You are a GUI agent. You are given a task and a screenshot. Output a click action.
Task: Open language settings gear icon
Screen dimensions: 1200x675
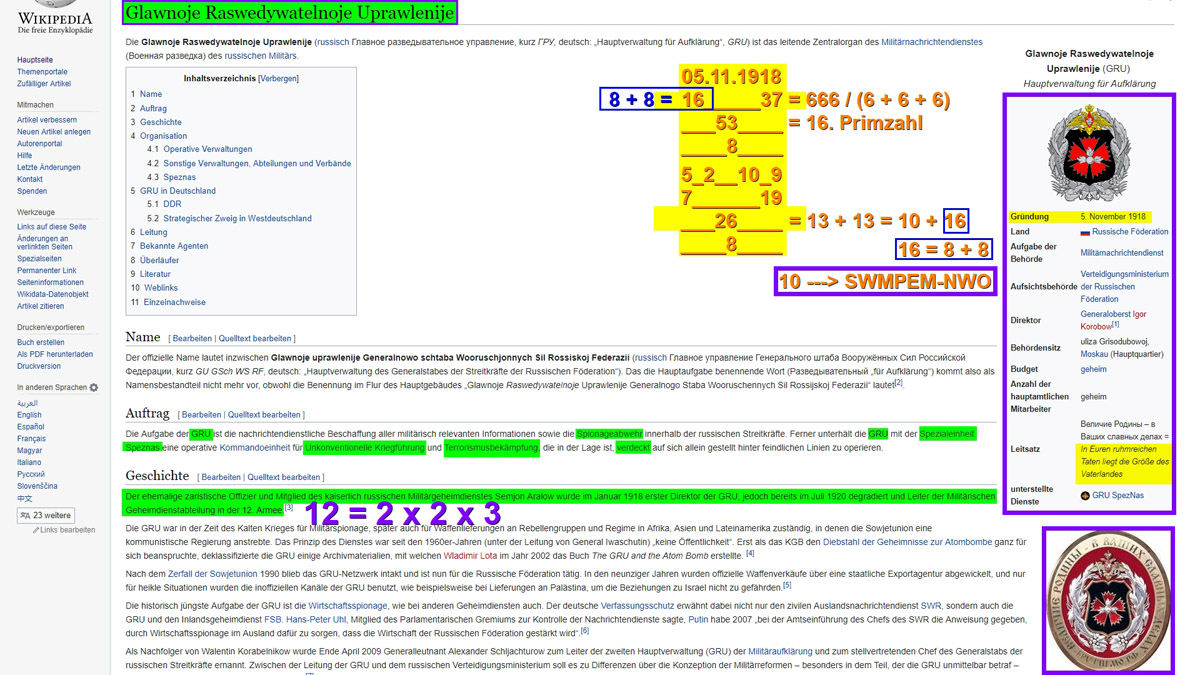[x=94, y=387]
